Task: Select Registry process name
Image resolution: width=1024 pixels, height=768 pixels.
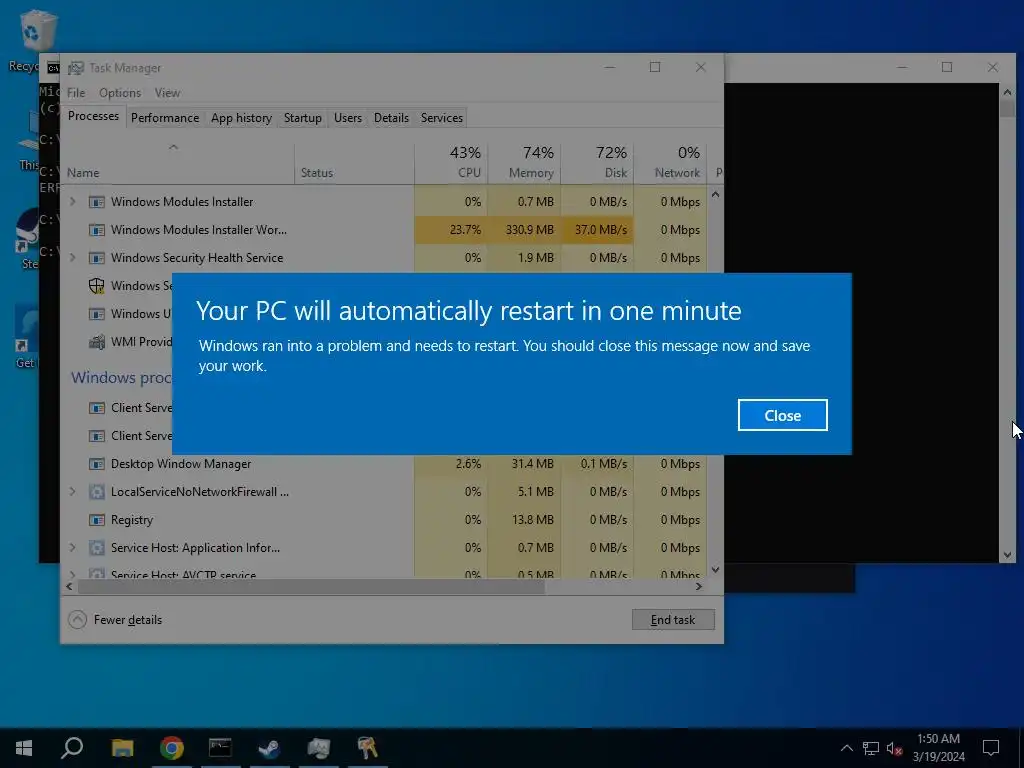Action: pyautogui.click(x=132, y=520)
